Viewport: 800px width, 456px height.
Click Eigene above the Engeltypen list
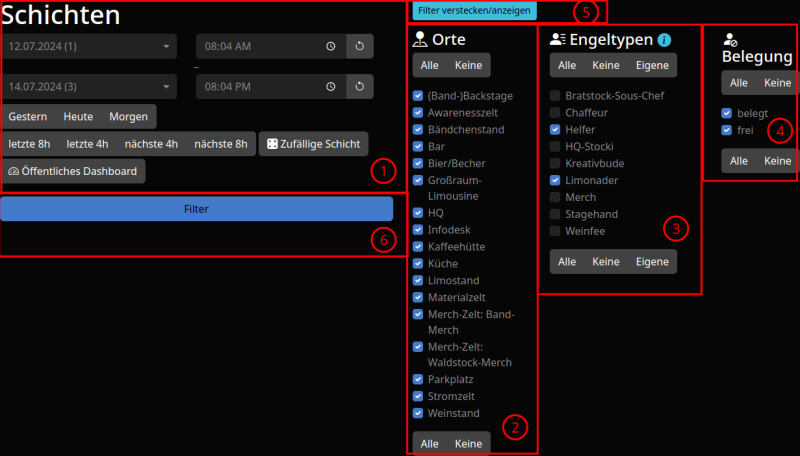pos(652,65)
